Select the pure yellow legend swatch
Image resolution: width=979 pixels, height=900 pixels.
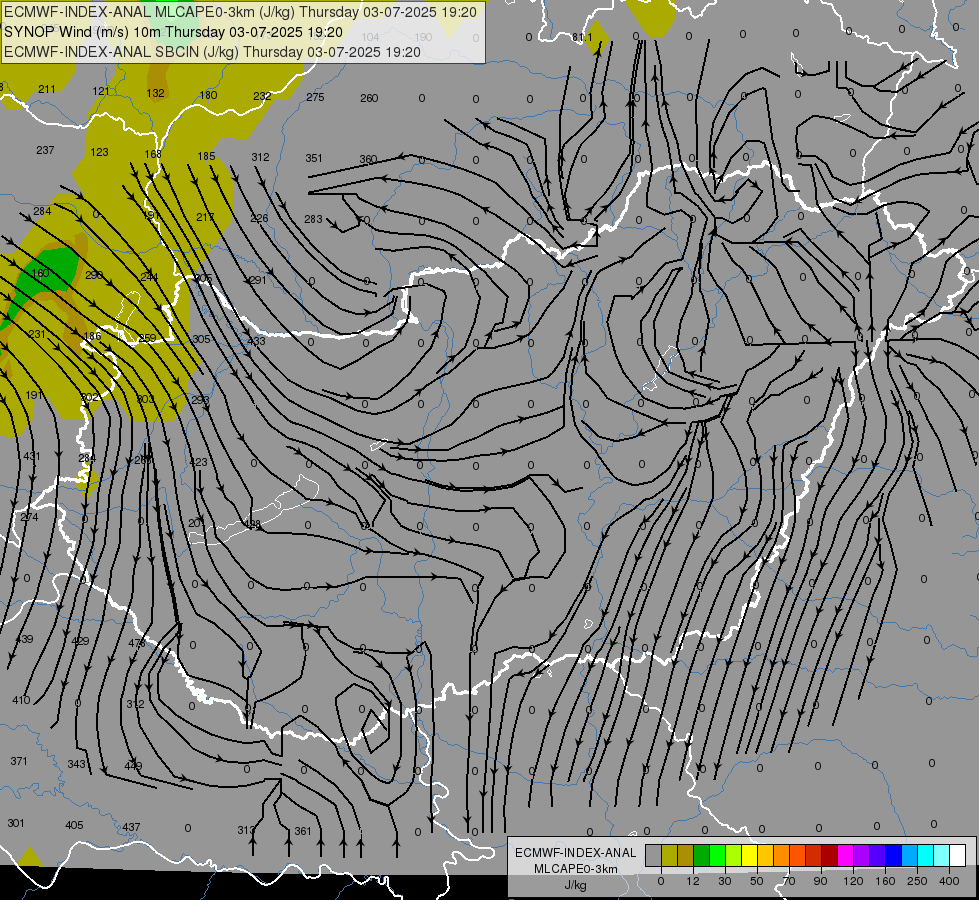point(749,856)
